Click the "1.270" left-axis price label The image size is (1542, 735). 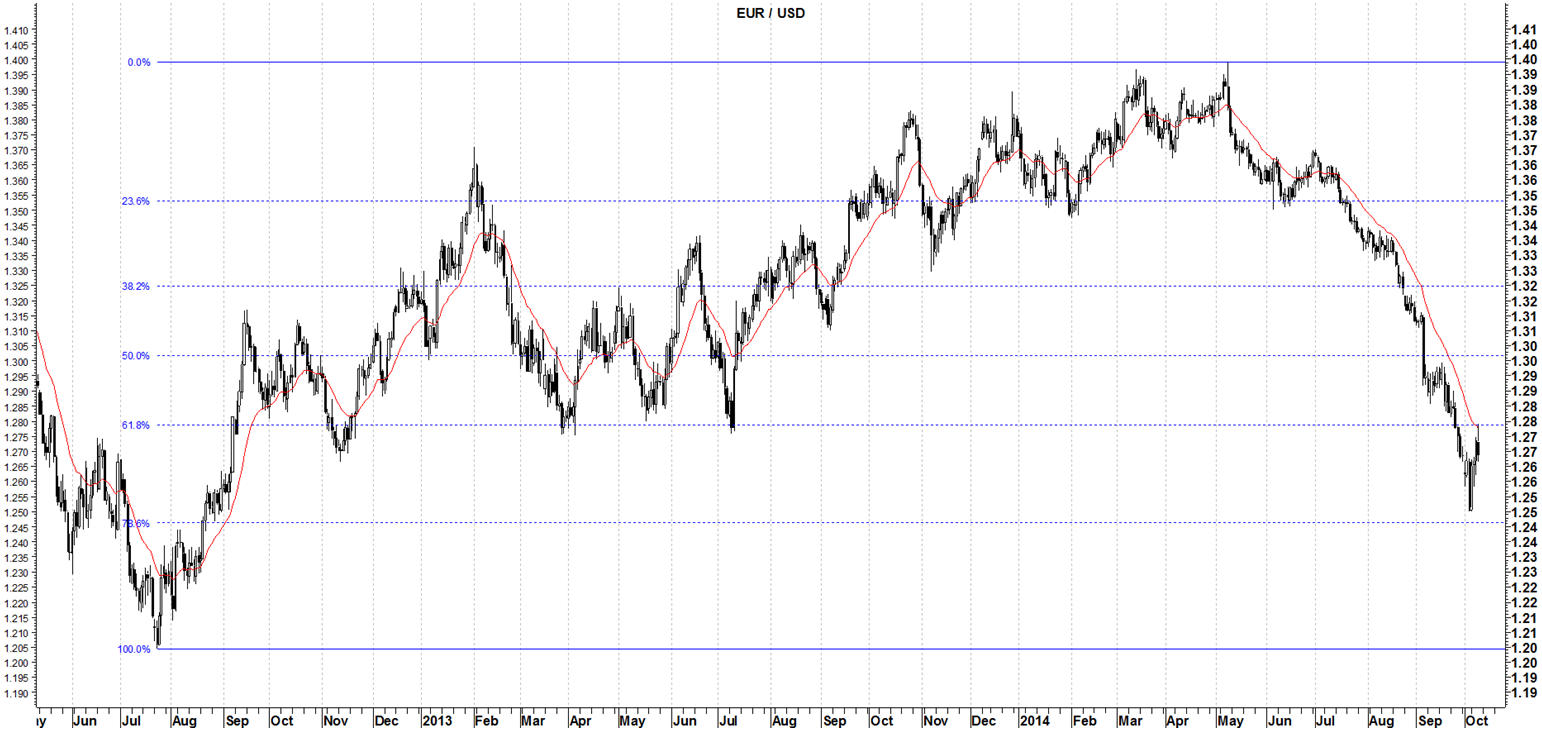click(16, 452)
